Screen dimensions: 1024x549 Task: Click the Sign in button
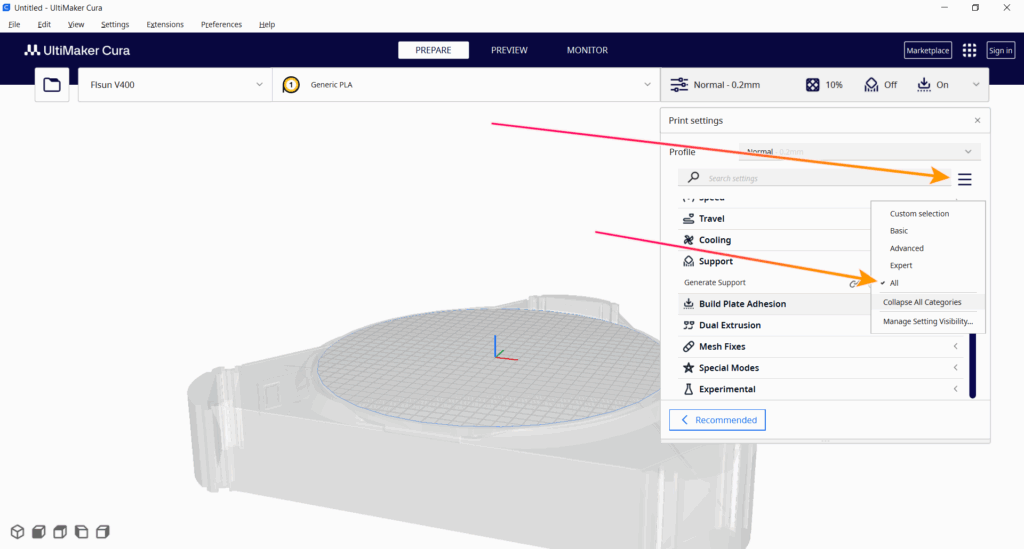1000,50
